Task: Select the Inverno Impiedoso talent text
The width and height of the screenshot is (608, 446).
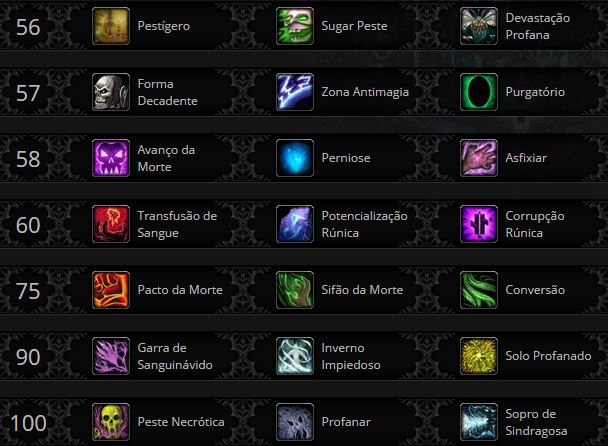Action: click(x=351, y=356)
